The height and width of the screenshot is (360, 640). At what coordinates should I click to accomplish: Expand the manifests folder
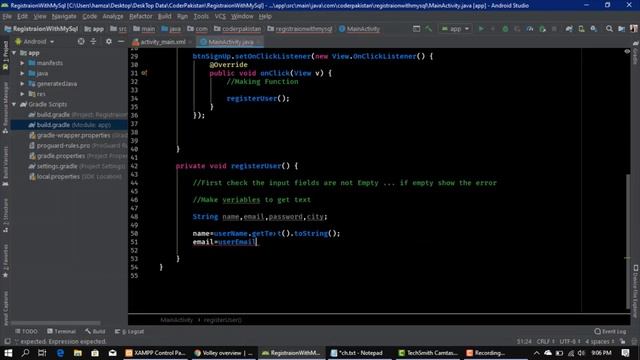coord(22,63)
